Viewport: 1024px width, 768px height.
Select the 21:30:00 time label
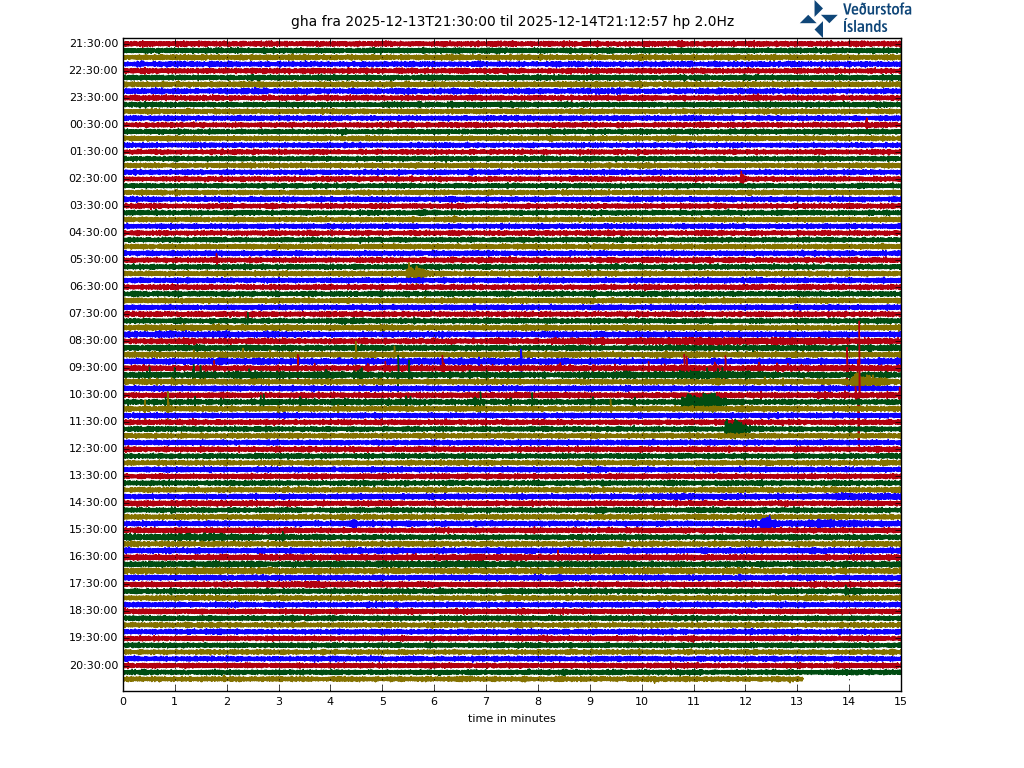point(94,44)
